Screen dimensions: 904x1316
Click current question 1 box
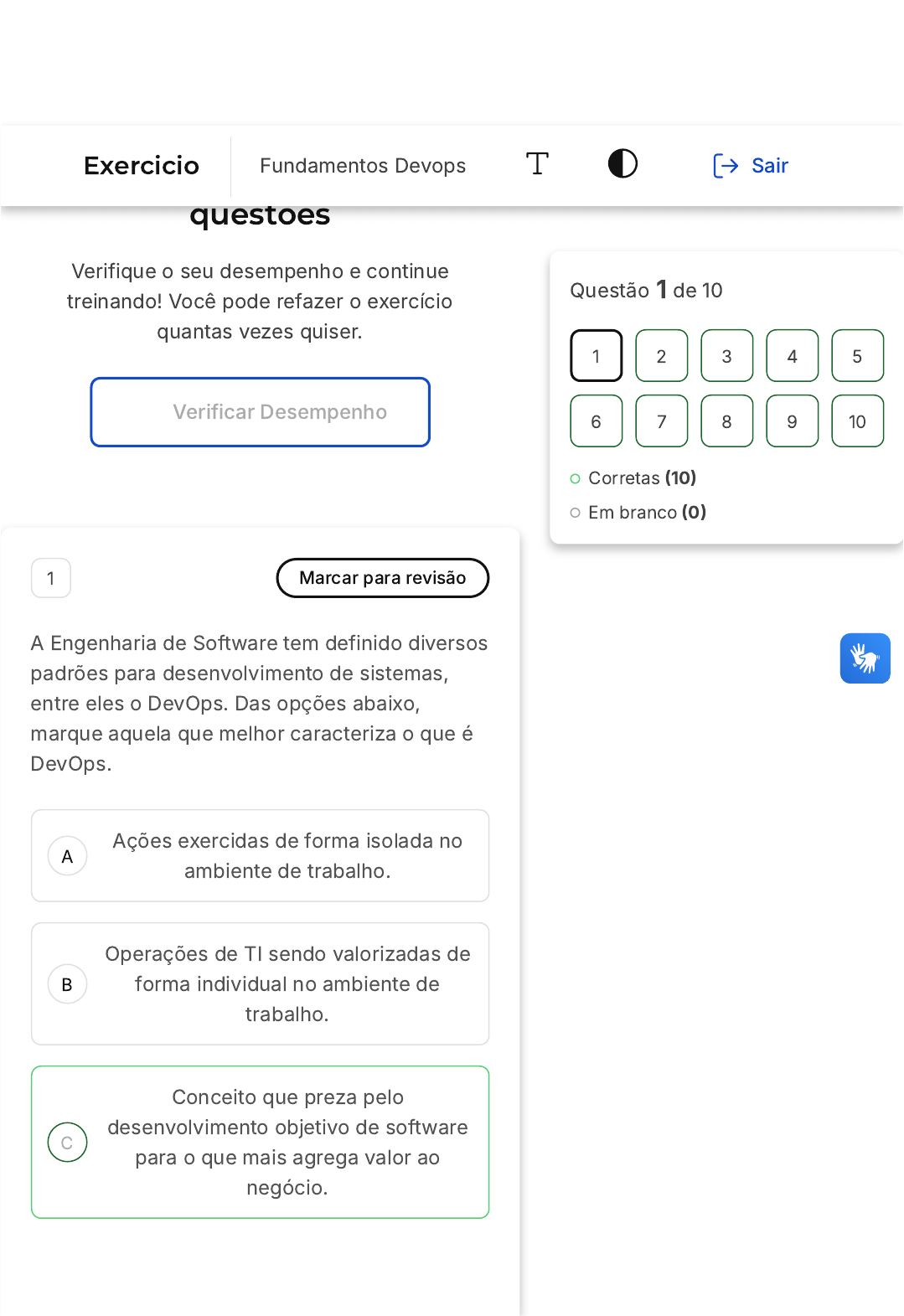[x=596, y=356]
